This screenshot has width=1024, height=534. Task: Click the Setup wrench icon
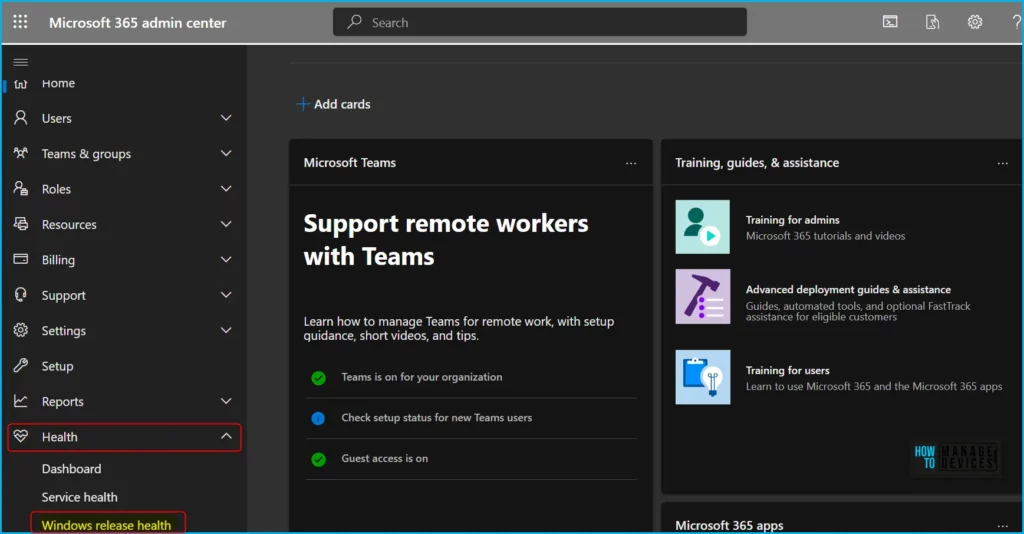(21, 366)
